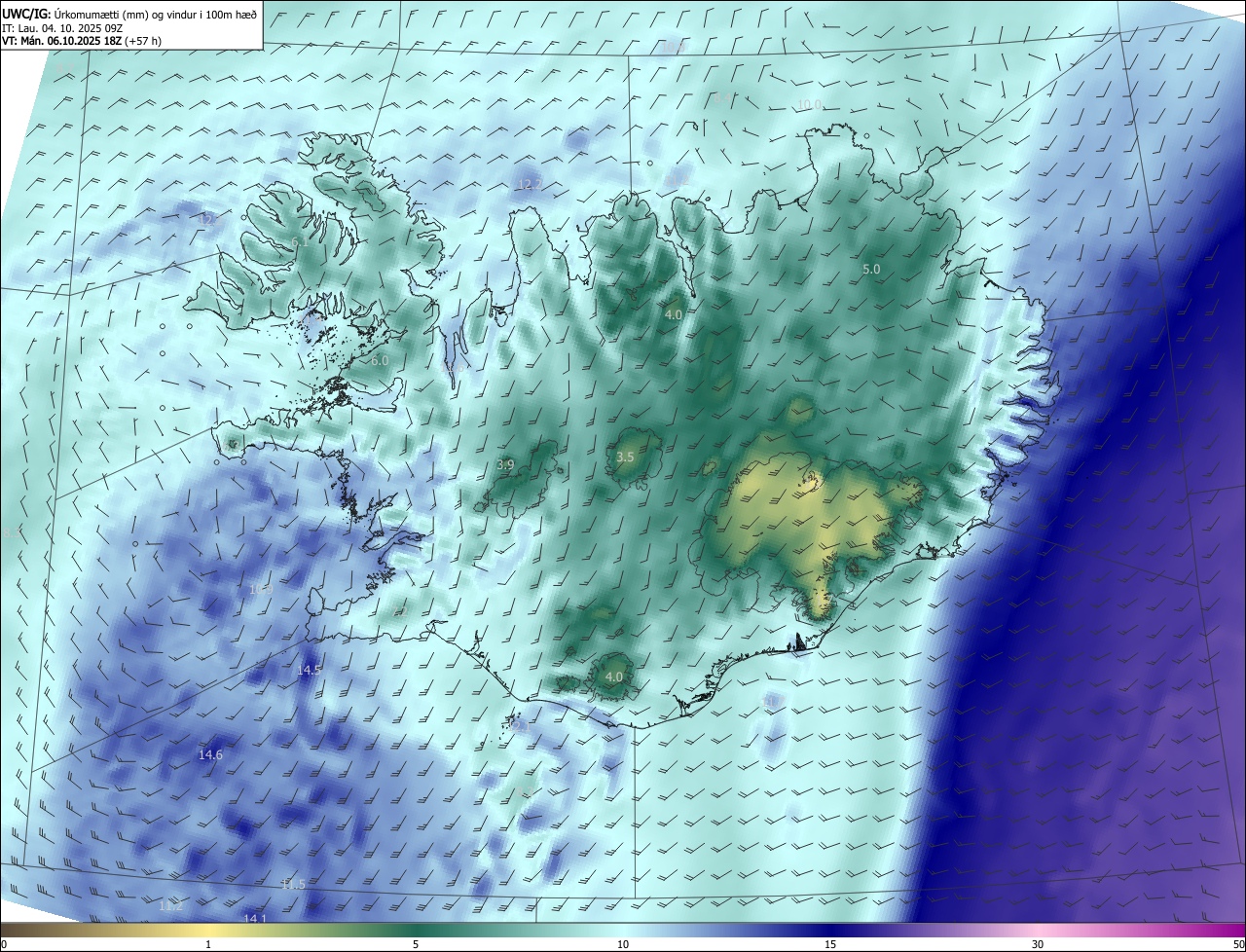Click the '11.5' value near the bottom edge

293,884
